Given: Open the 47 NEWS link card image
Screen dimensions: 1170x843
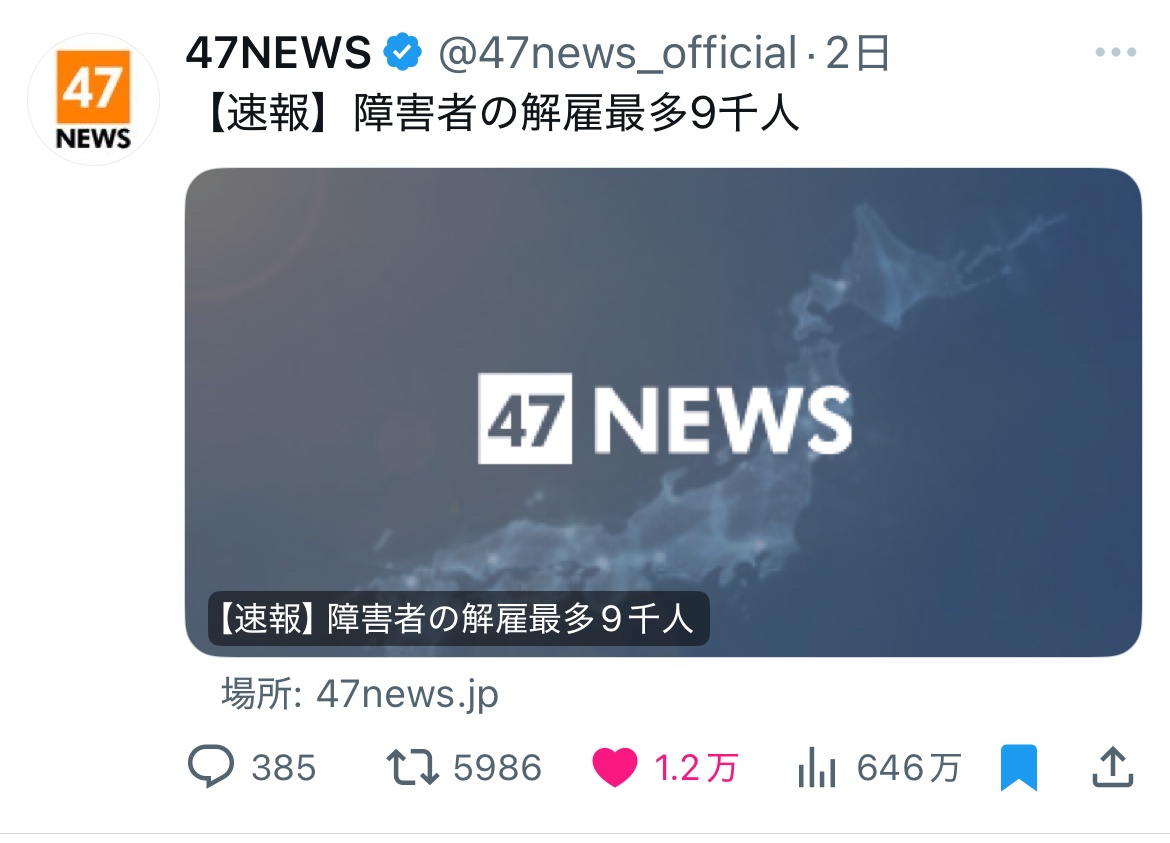Looking at the screenshot, I should pos(663,413).
